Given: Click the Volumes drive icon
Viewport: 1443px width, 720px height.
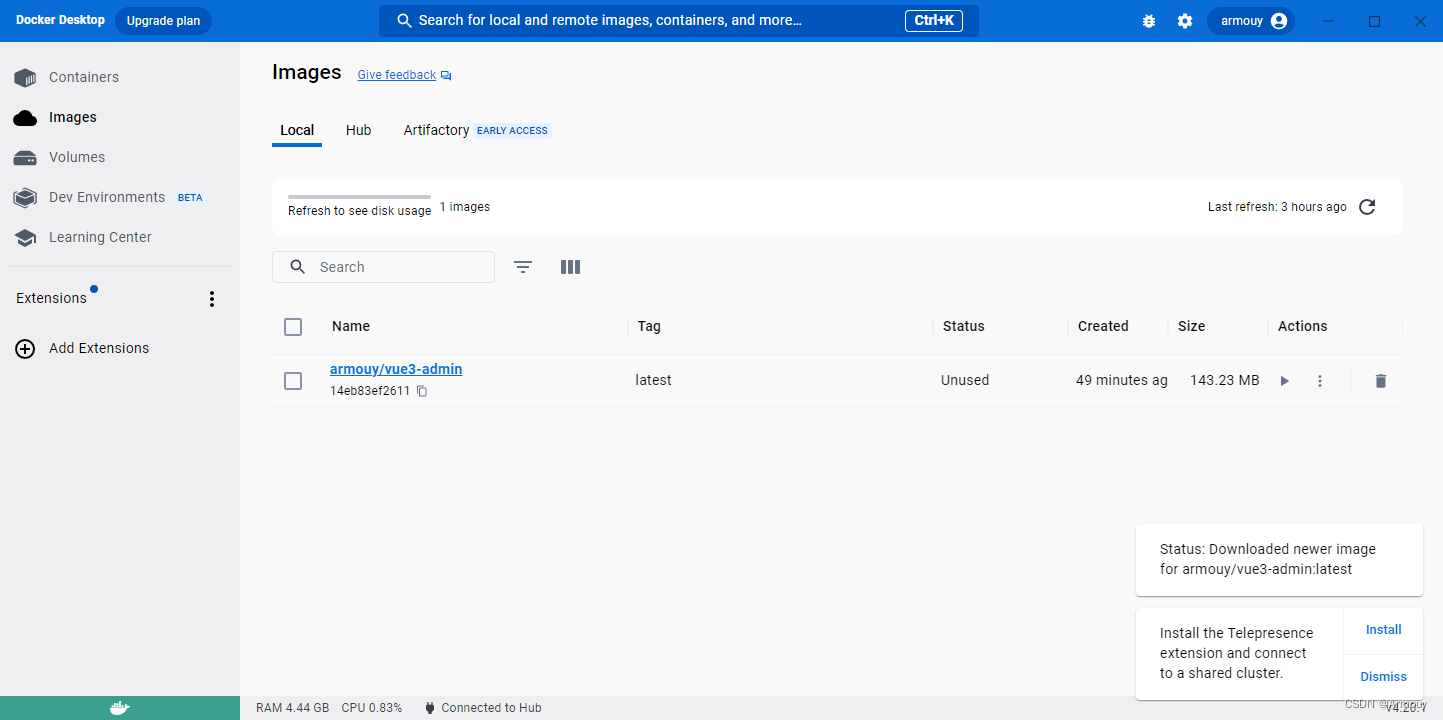Looking at the screenshot, I should (x=25, y=158).
